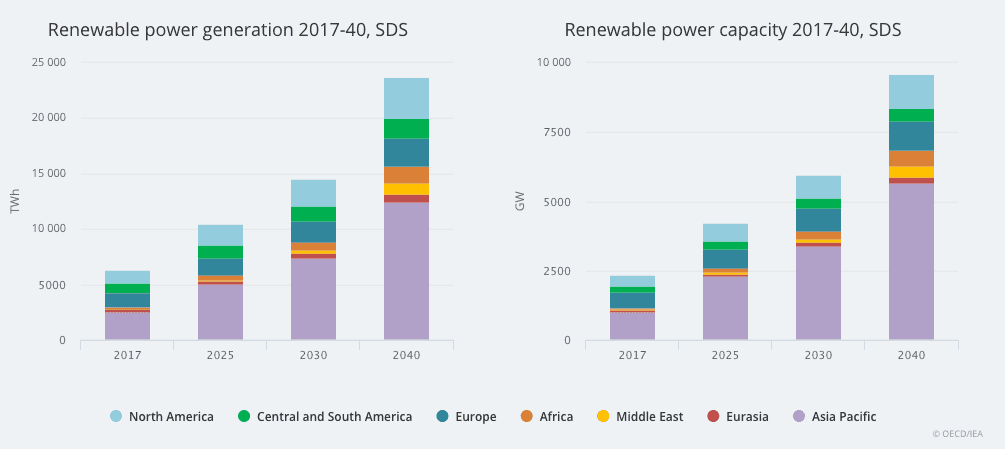Viewport: 1005px width, 449px height.
Task: Toggle North America legend series
Action: click(x=161, y=416)
